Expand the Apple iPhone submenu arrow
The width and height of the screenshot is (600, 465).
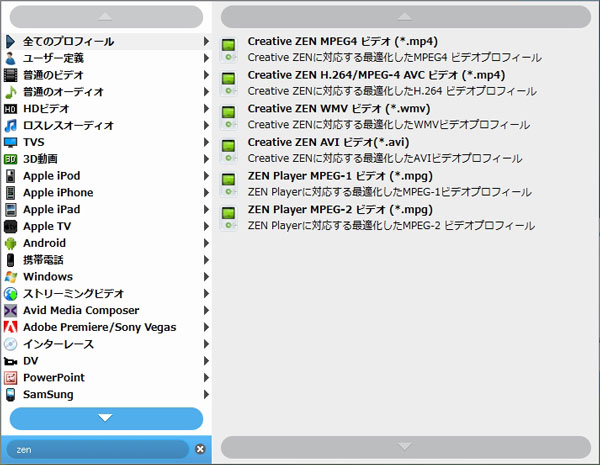[206, 193]
